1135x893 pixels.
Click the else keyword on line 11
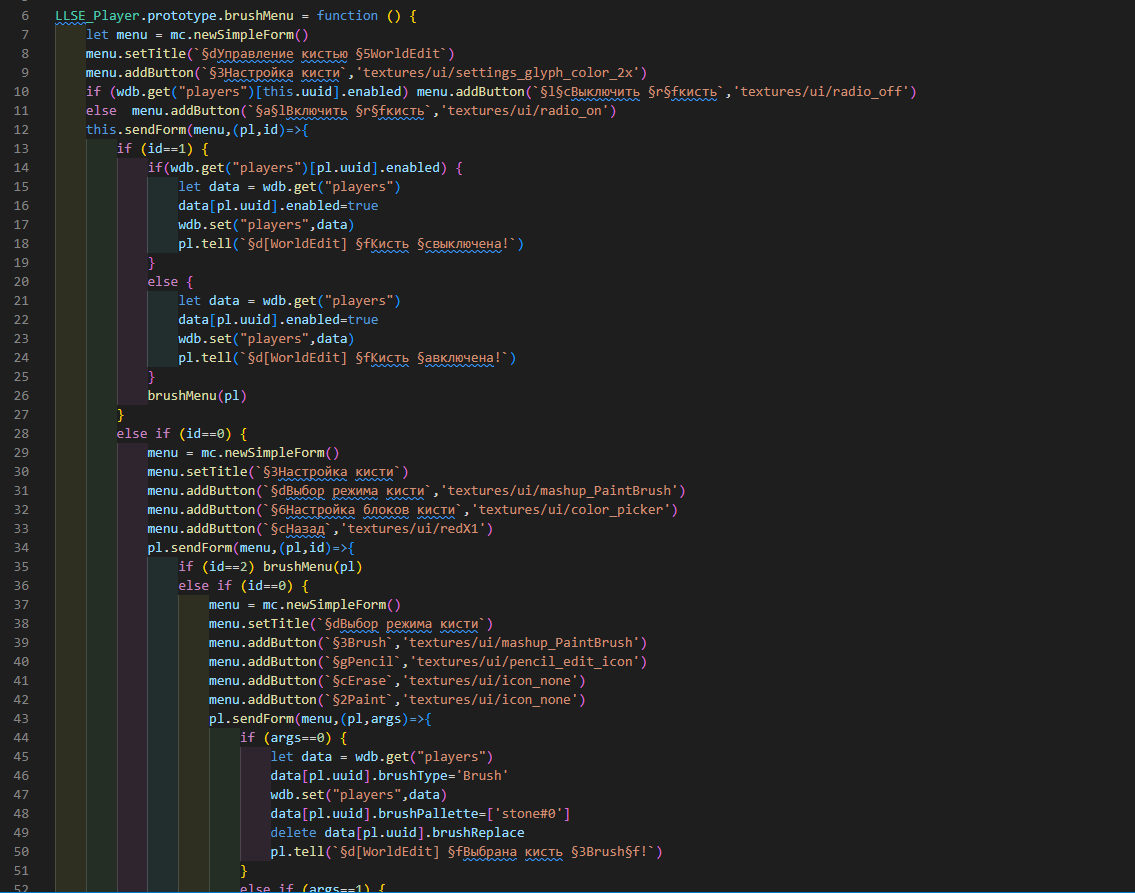(100, 110)
